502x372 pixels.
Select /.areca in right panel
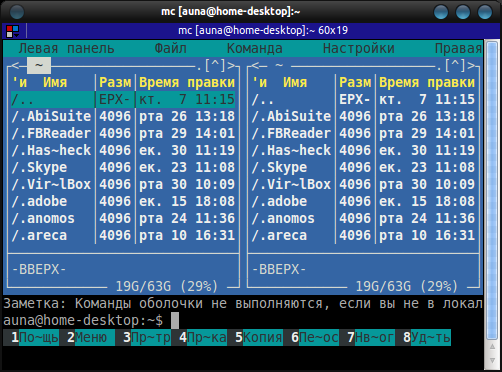tap(363, 235)
